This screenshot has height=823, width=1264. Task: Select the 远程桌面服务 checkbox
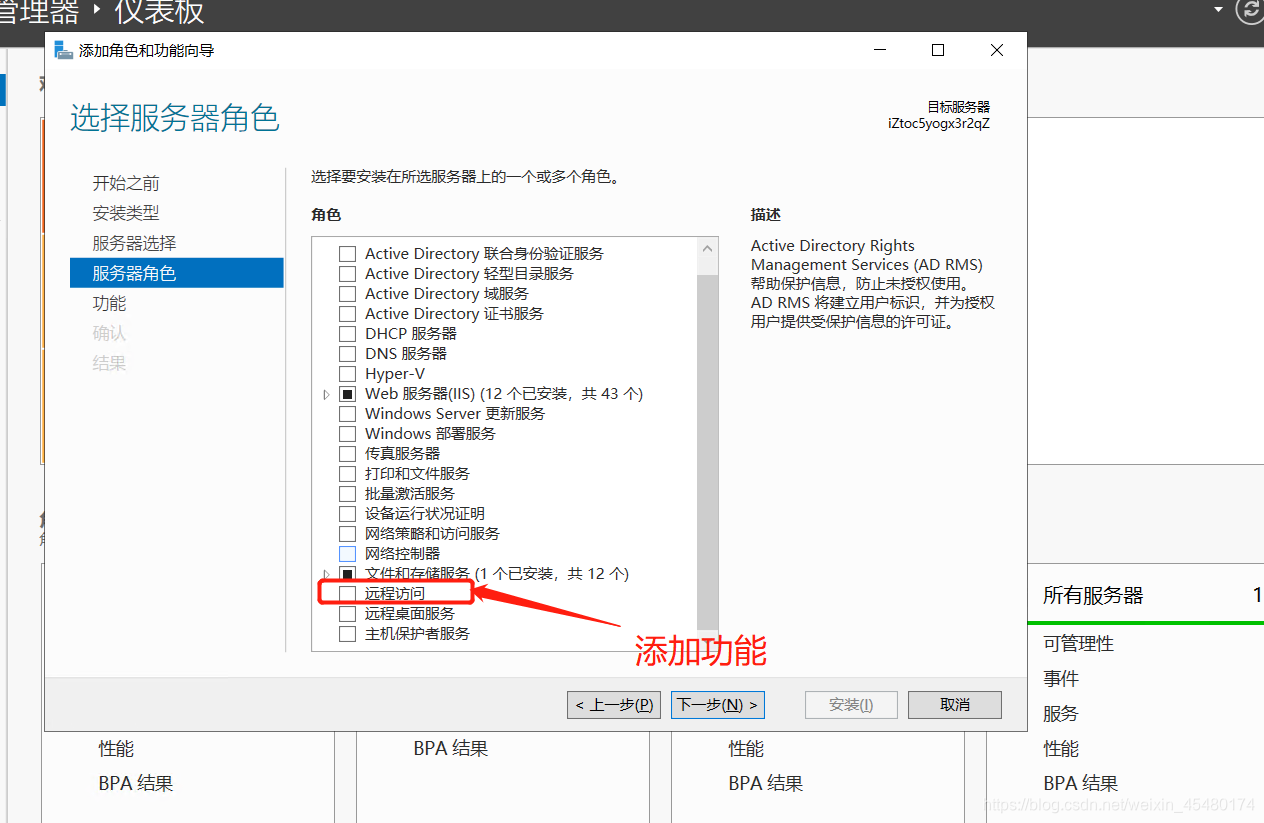347,613
